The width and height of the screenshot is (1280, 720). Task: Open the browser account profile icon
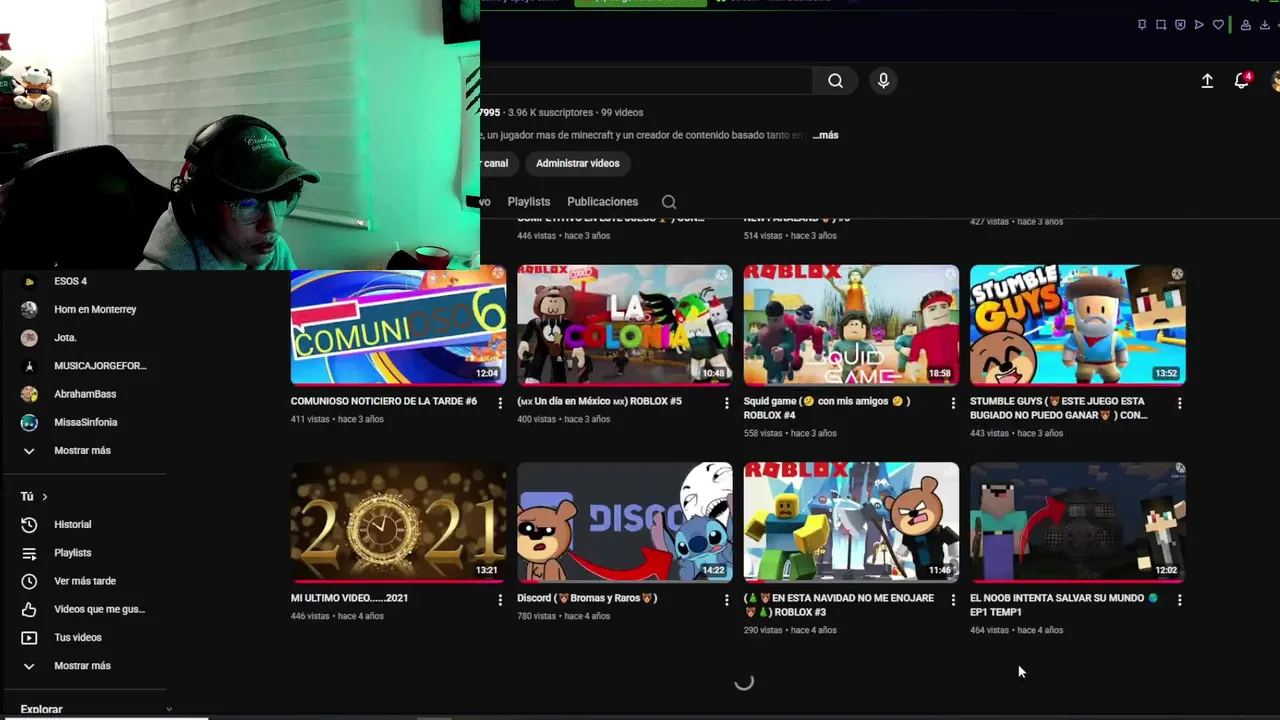click(1246, 25)
